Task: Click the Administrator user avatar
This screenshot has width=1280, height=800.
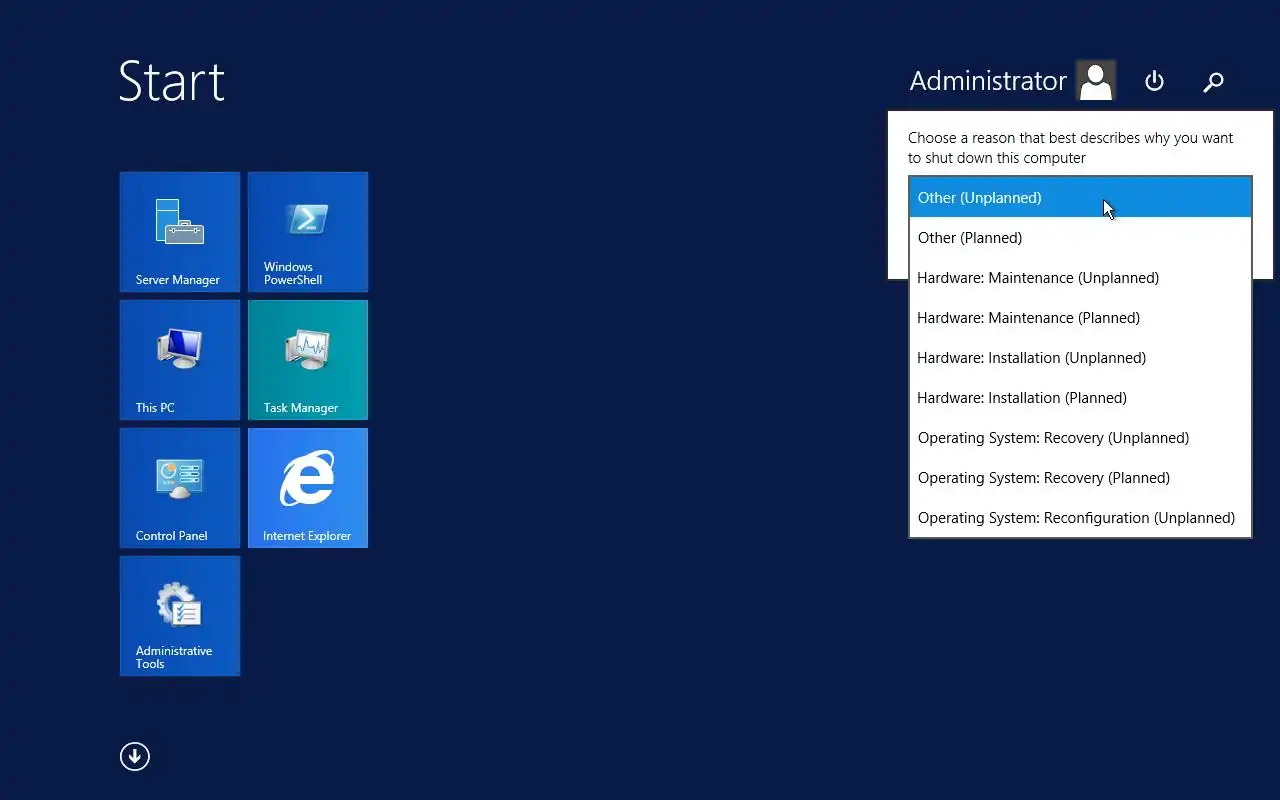Action: [x=1096, y=81]
